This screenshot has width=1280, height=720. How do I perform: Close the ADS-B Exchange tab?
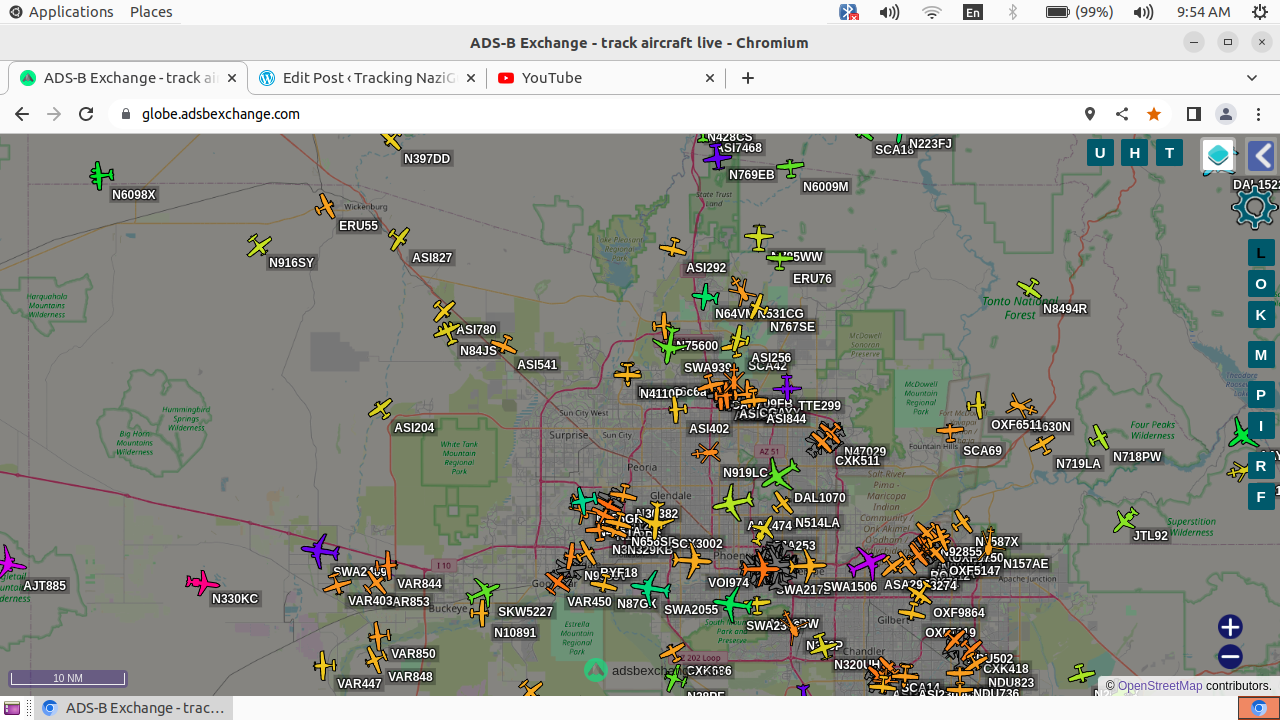click(x=232, y=78)
